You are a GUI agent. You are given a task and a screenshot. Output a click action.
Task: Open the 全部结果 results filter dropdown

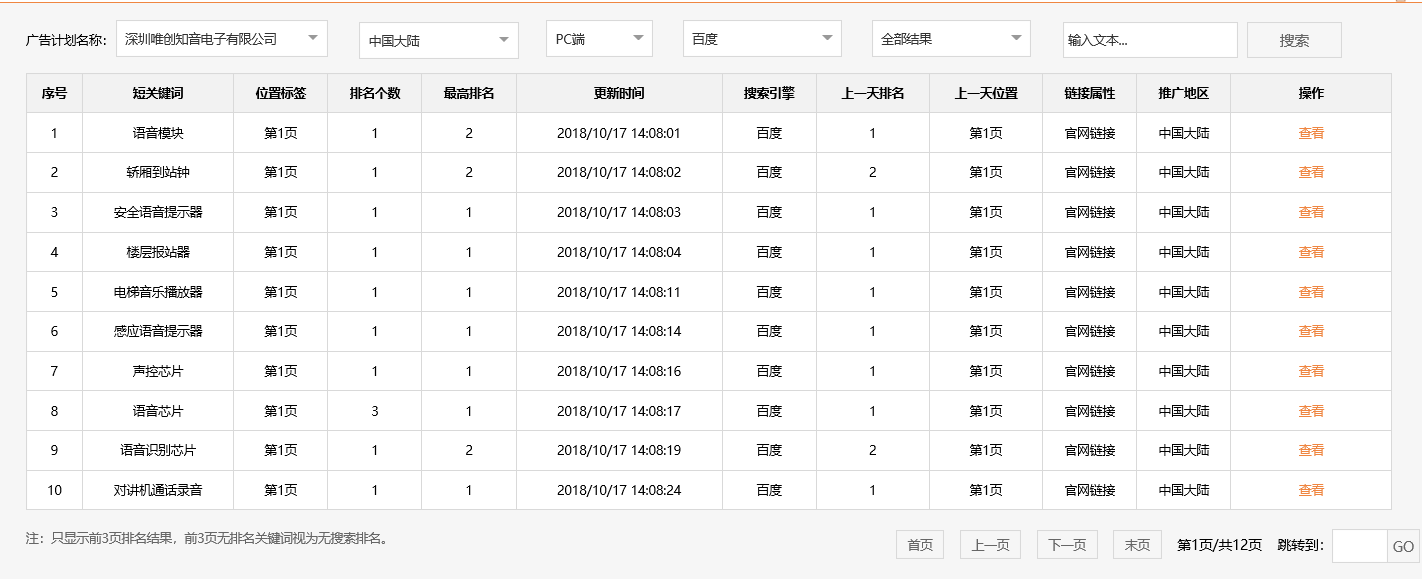tap(950, 38)
